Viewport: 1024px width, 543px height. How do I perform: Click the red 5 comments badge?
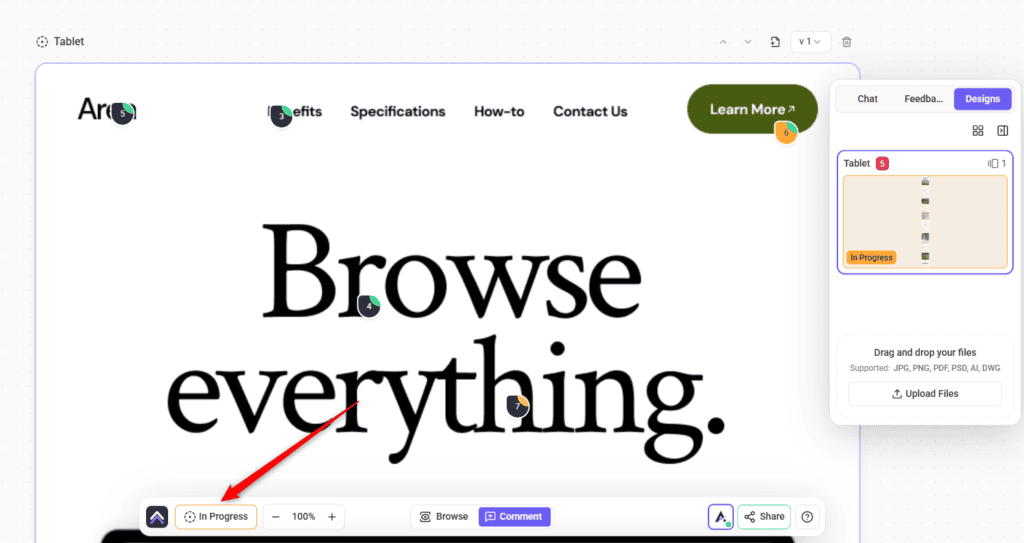(882, 163)
